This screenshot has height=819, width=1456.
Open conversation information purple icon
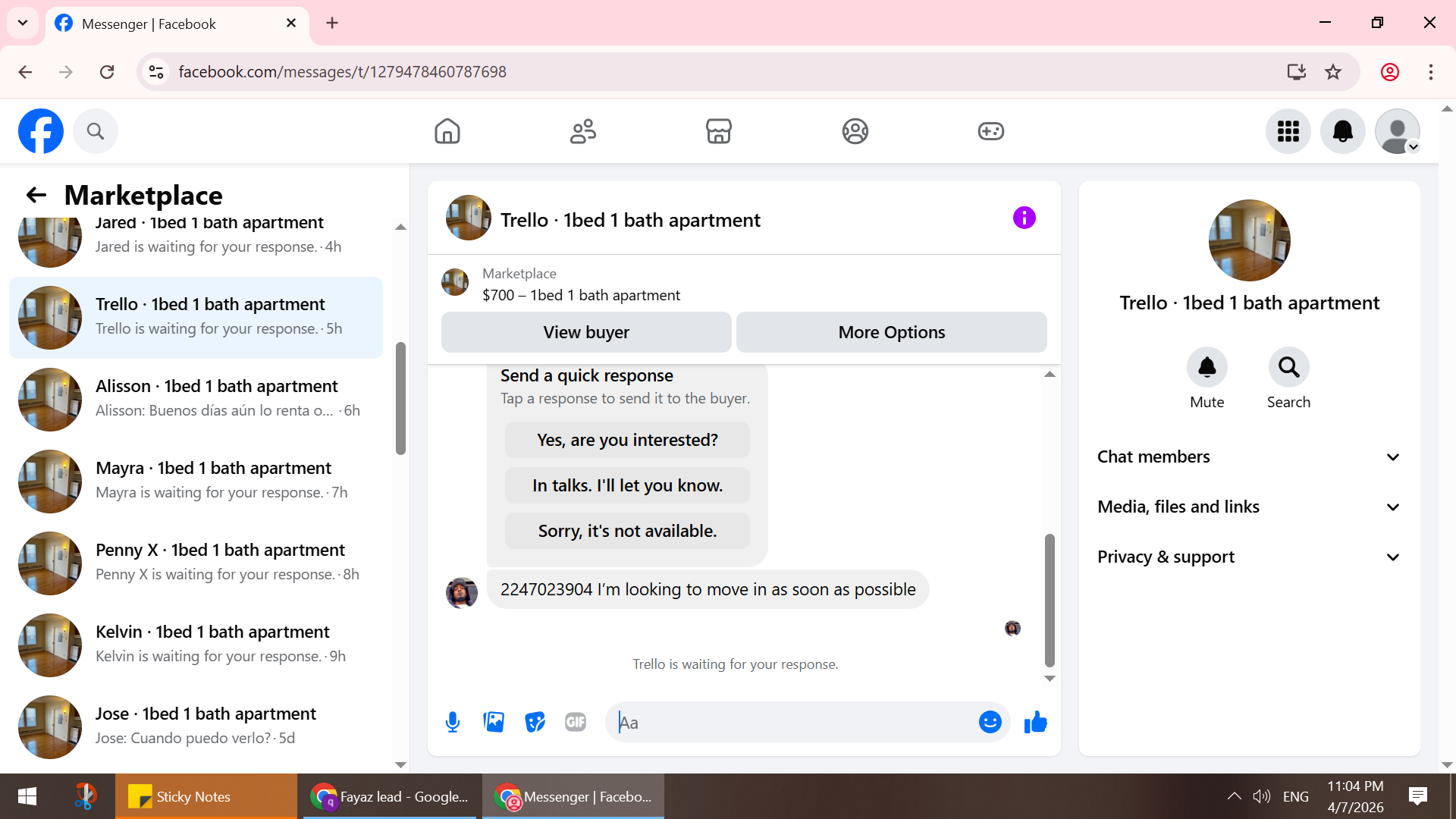point(1025,218)
